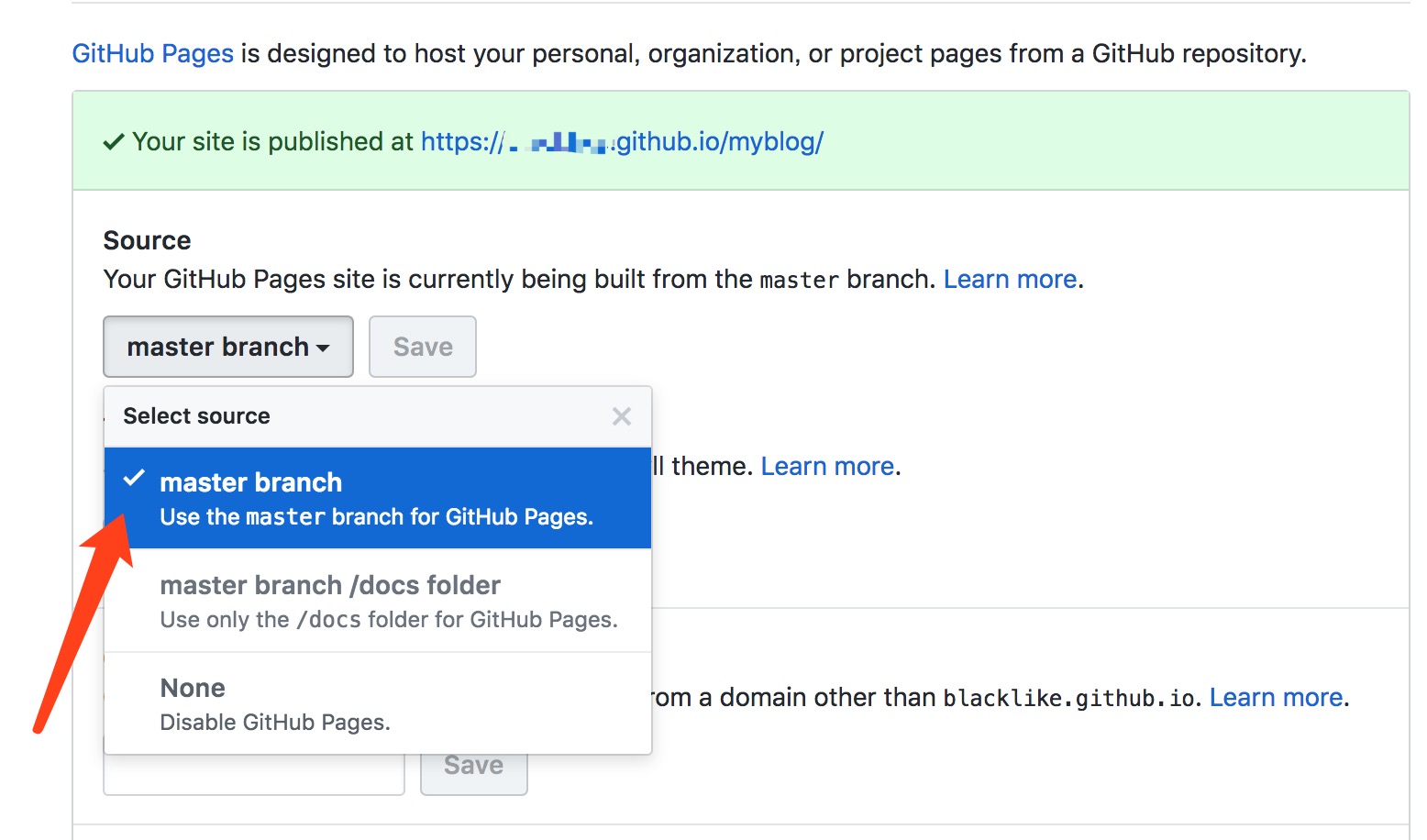Click the checkmark next to master branch option
The width and height of the screenshot is (1427, 840).
click(134, 478)
